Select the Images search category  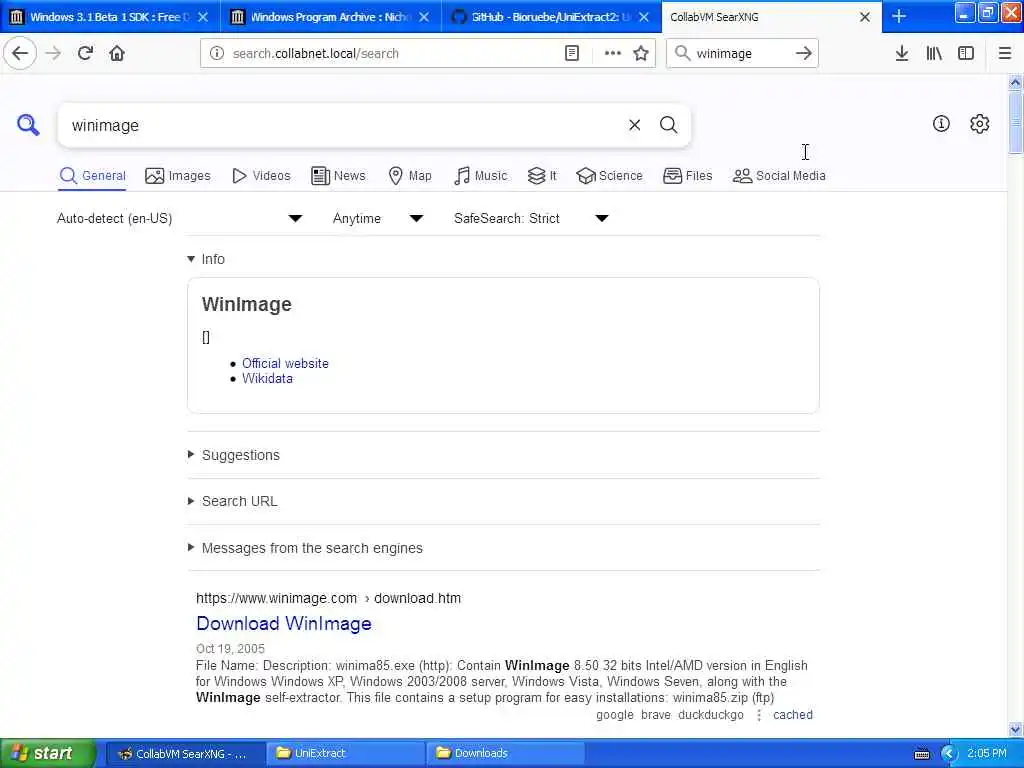click(178, 176)
